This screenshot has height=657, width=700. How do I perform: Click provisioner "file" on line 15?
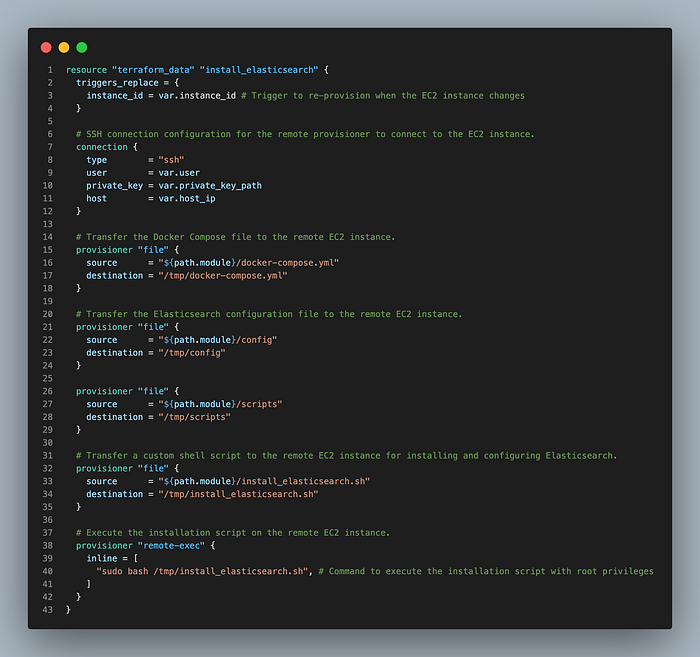coord(122,250)
